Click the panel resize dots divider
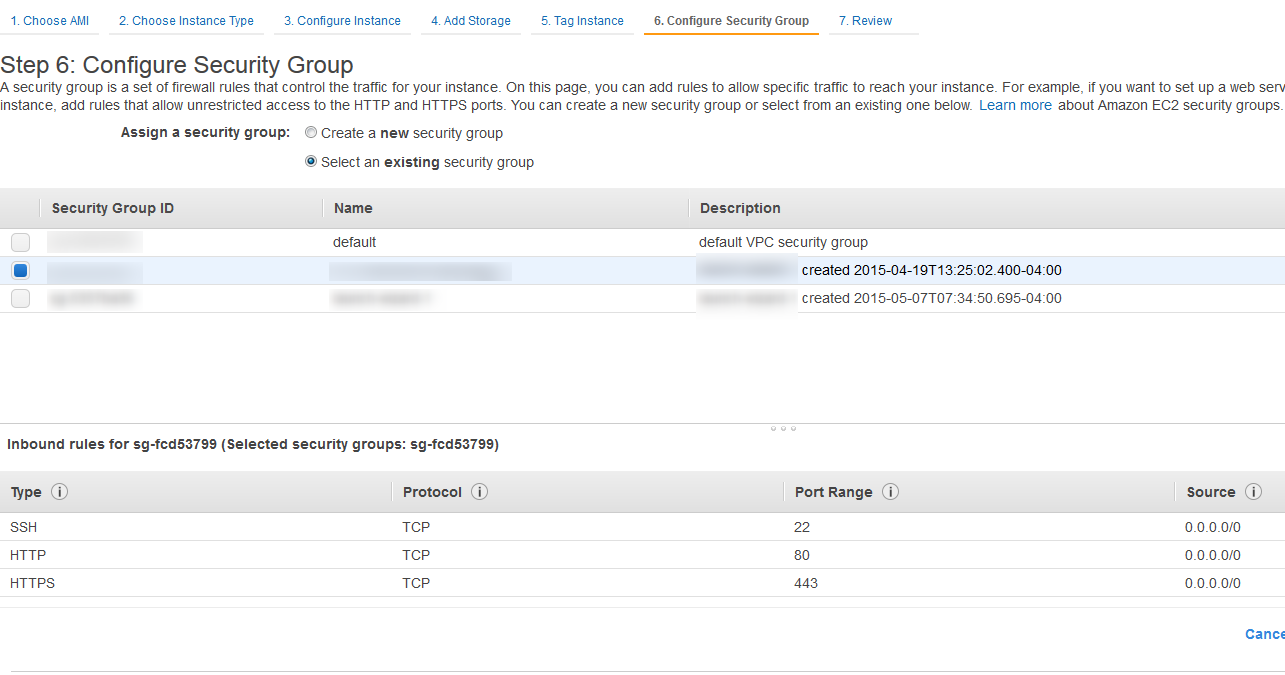The height and width of the screenshot is (675, 1285). tap(782, 428)
